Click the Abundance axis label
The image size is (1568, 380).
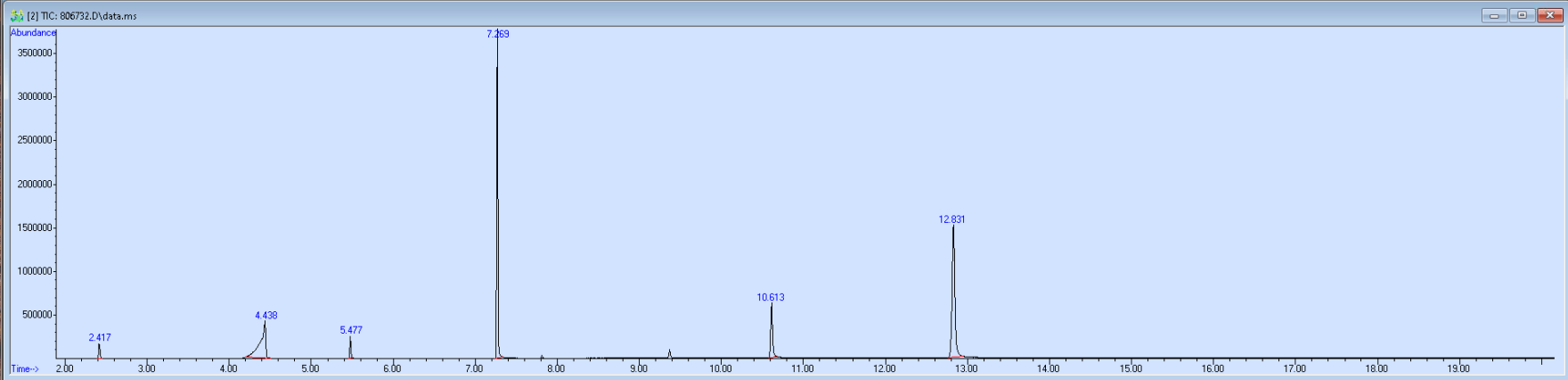pos(33,33)
